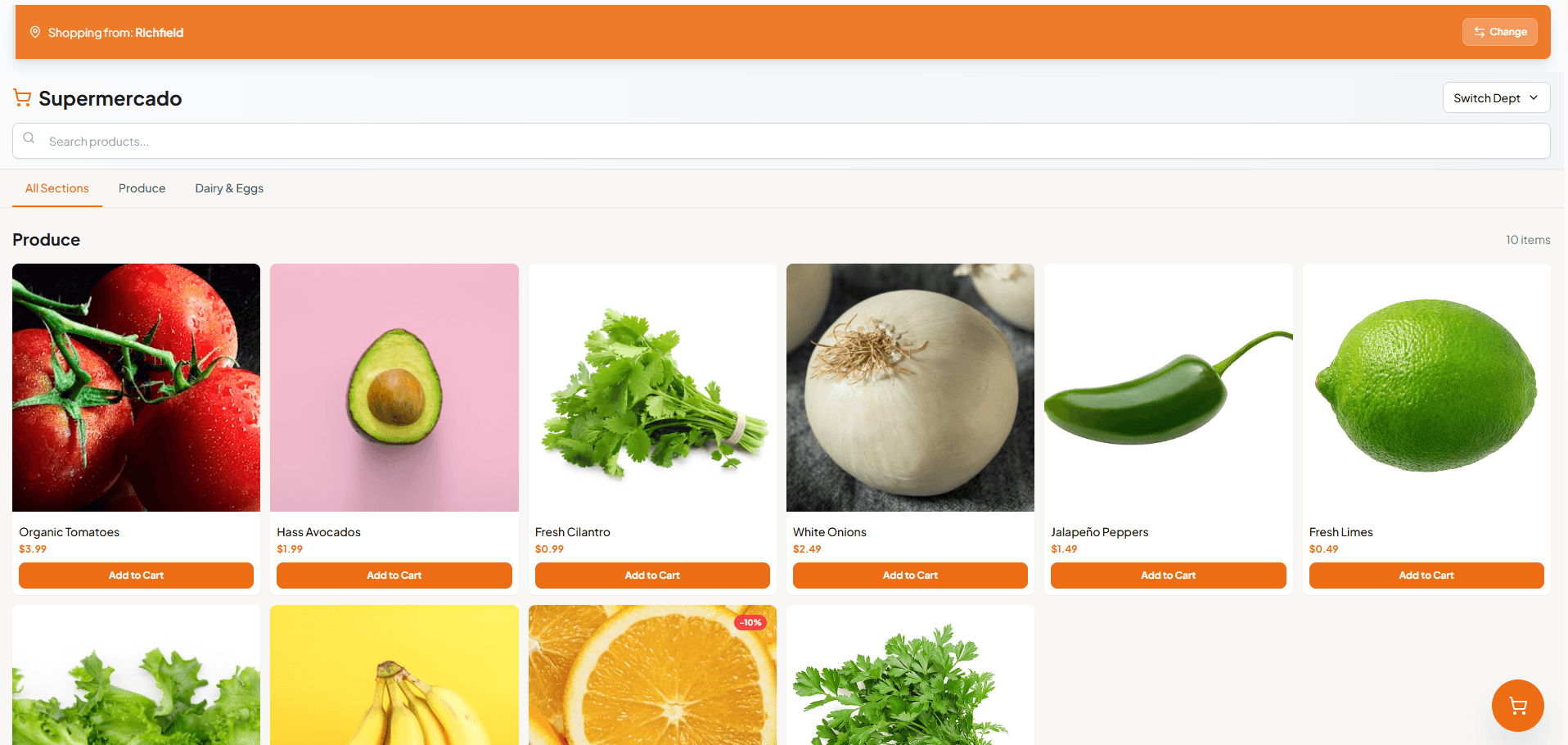The image size is (1568, 745).
Task: Open the bananas product thumbnail
Action: 394,675
